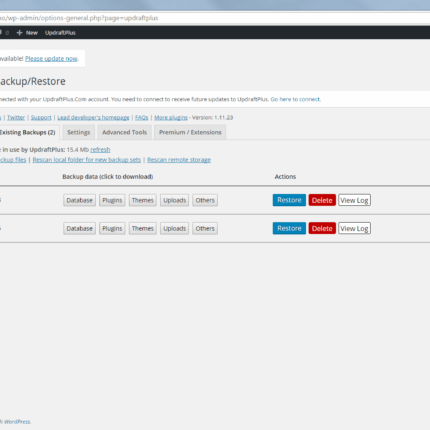This screenshot has width=430, height=430.
Task: Click refresh next to disk space usage
Action: [100, 150]
